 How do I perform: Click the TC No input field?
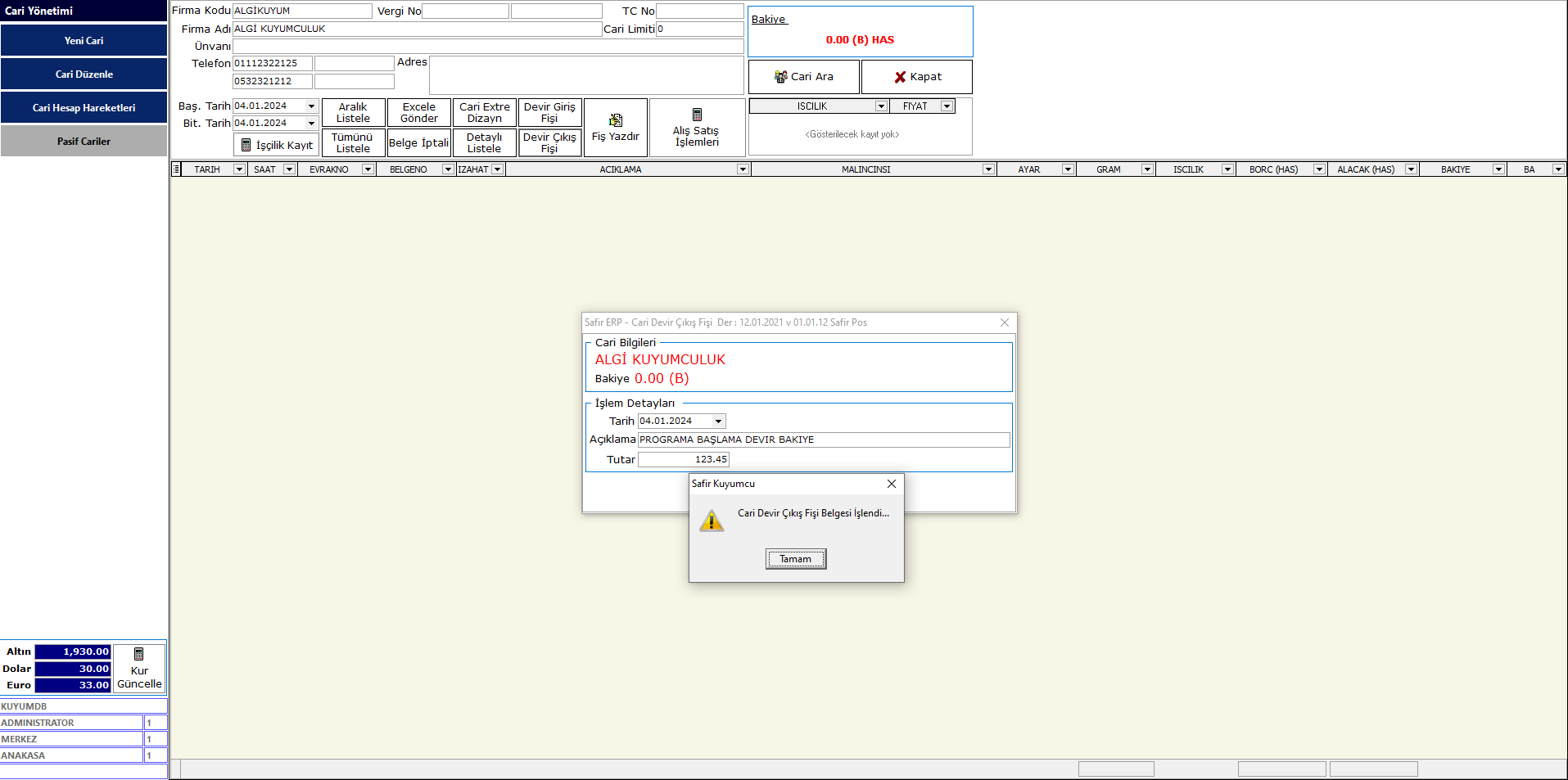[x=700, y=11]
